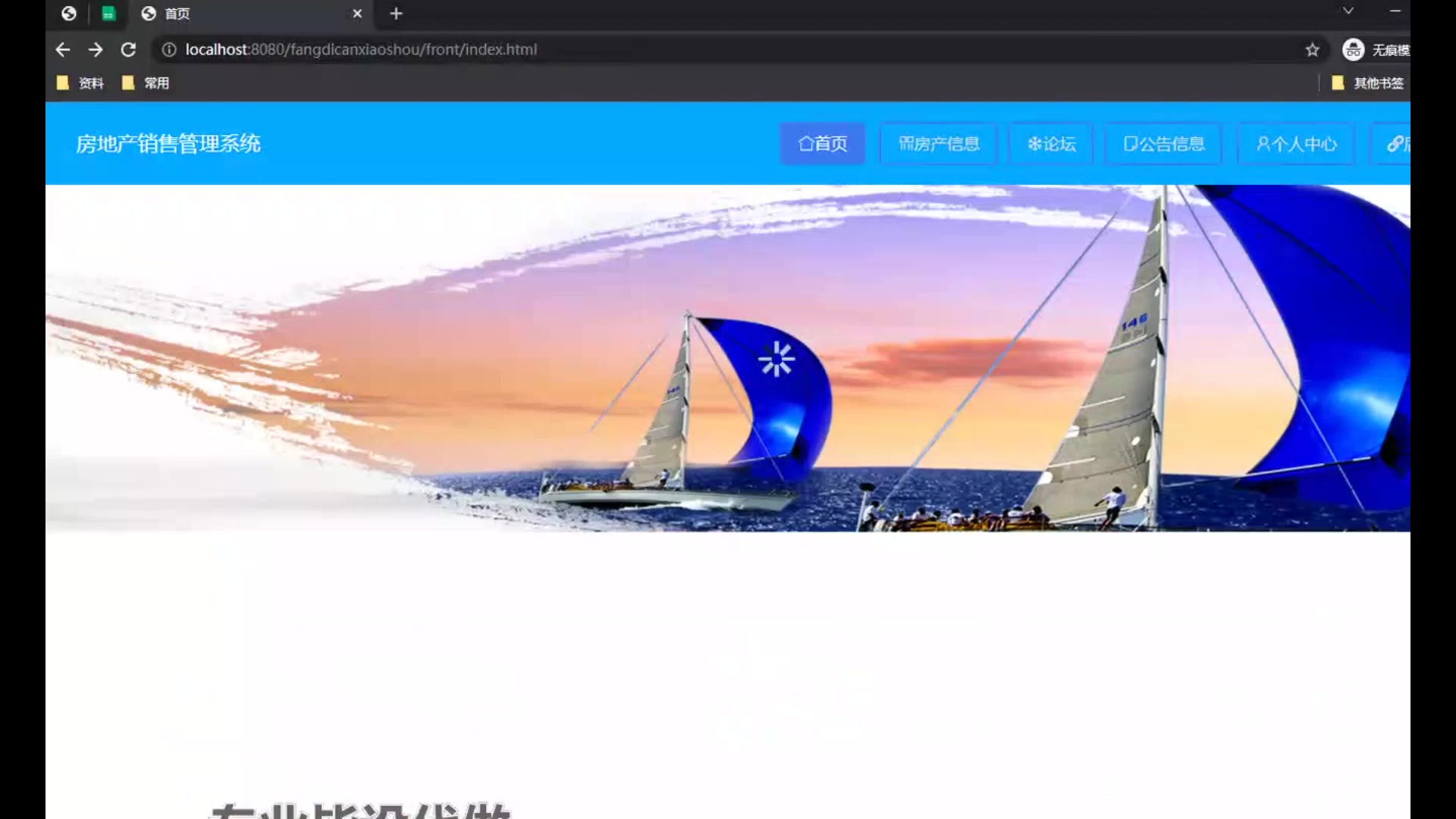The image size is (1456, 819).
Task: Click the browser back arrow
Action: (63, 49)
